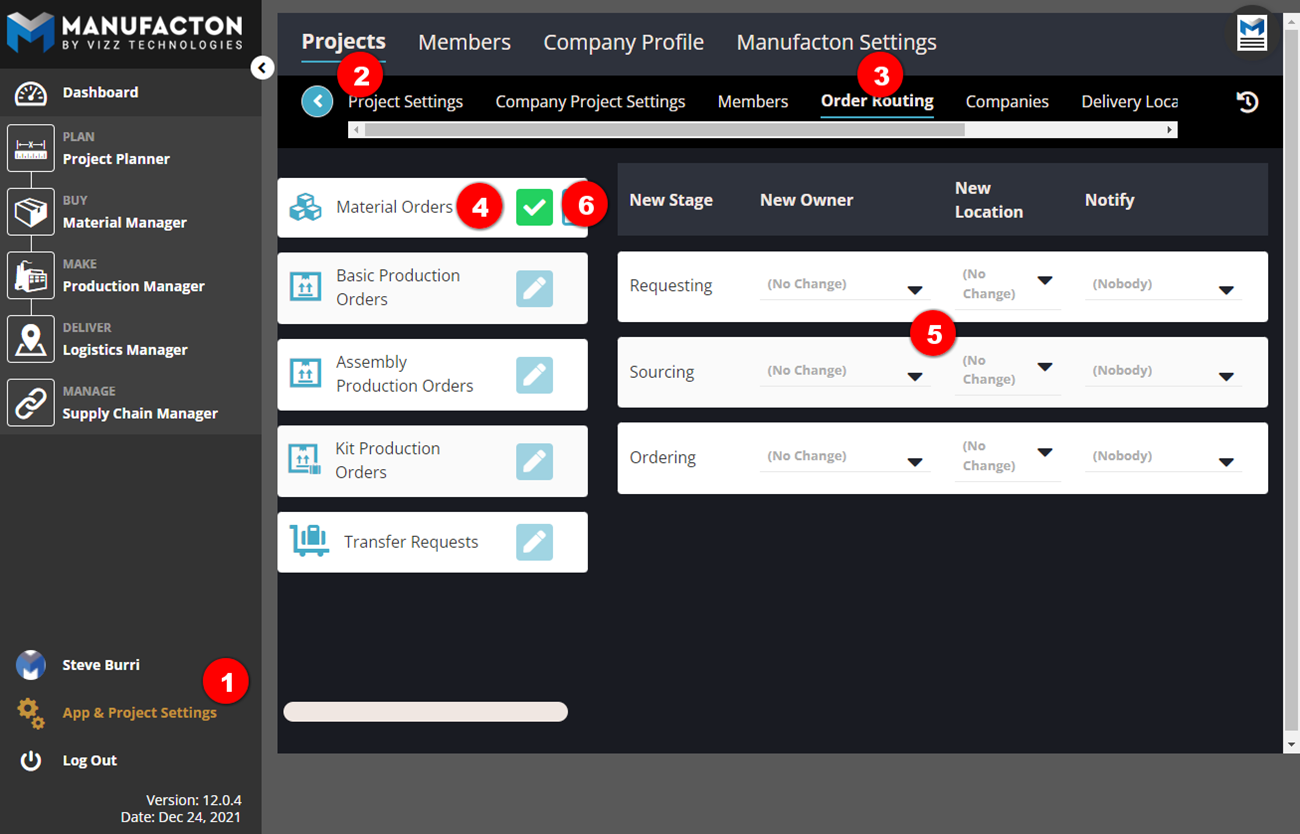The width and height of the screenshot is (1300, 834).
Task: Click the Logistics Manager map pin icon
Action: [31, 340]
